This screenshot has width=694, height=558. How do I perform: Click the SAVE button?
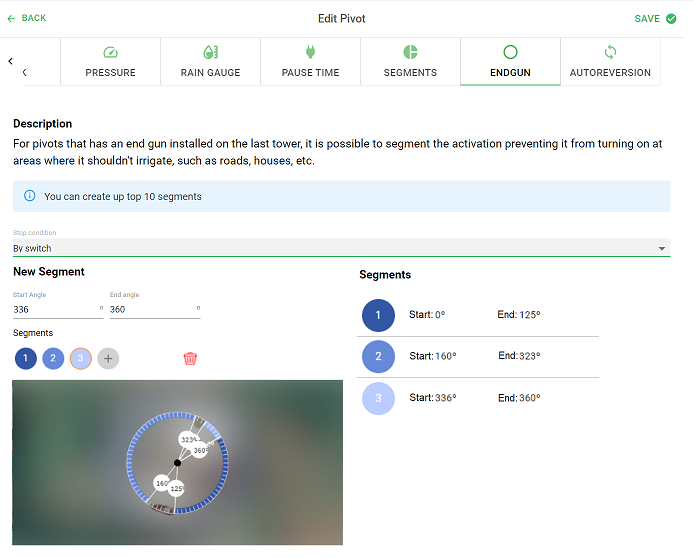tap(655, 19)
